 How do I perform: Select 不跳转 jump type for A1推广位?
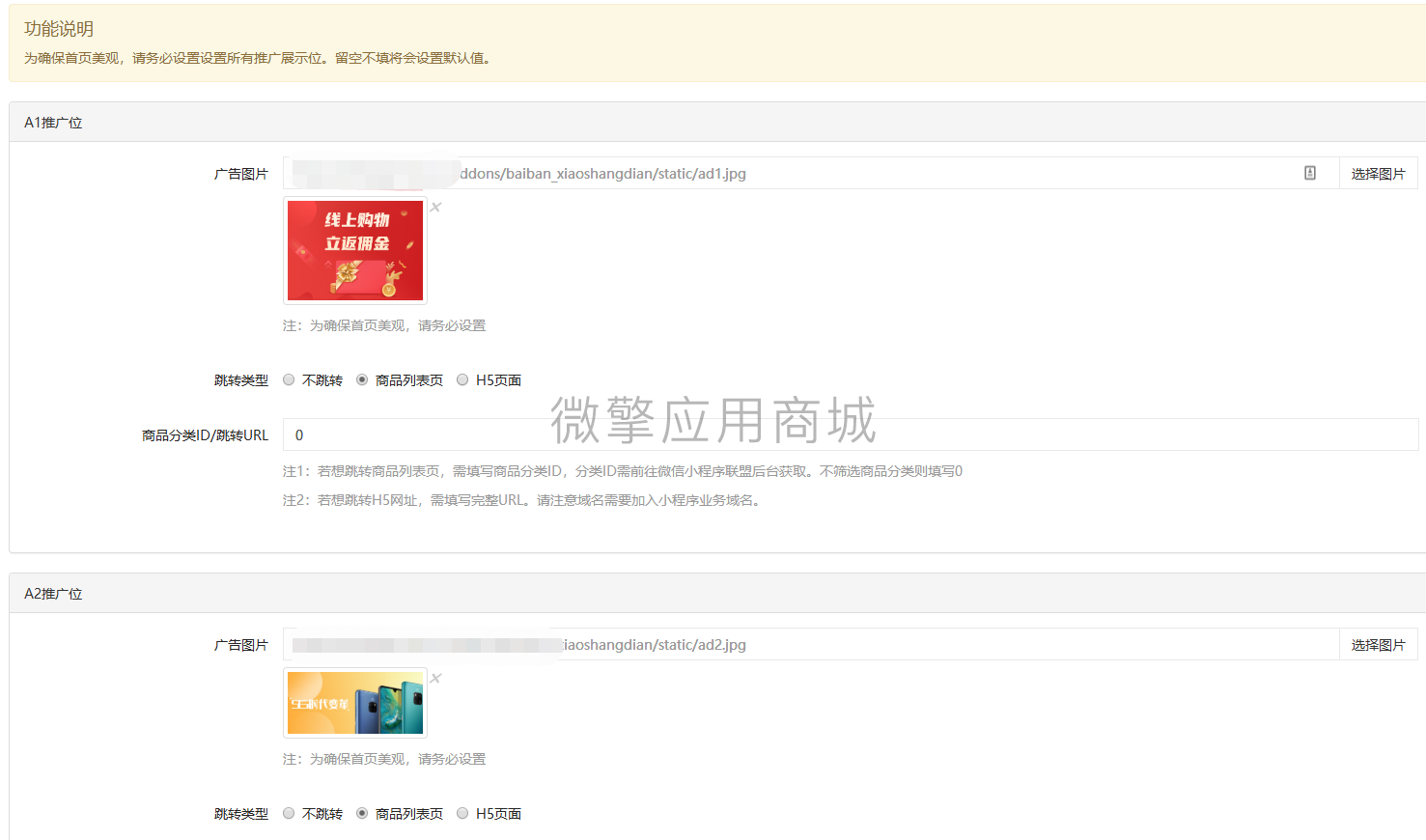pyautogui.click(x=289, y=379)
